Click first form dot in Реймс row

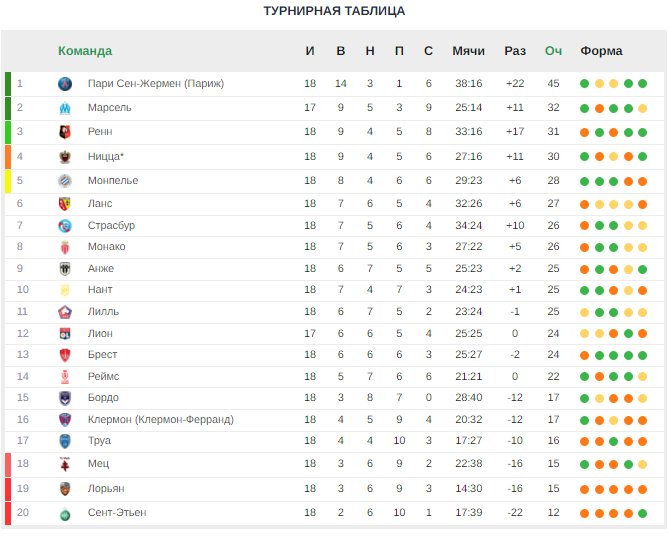point(584,376)
